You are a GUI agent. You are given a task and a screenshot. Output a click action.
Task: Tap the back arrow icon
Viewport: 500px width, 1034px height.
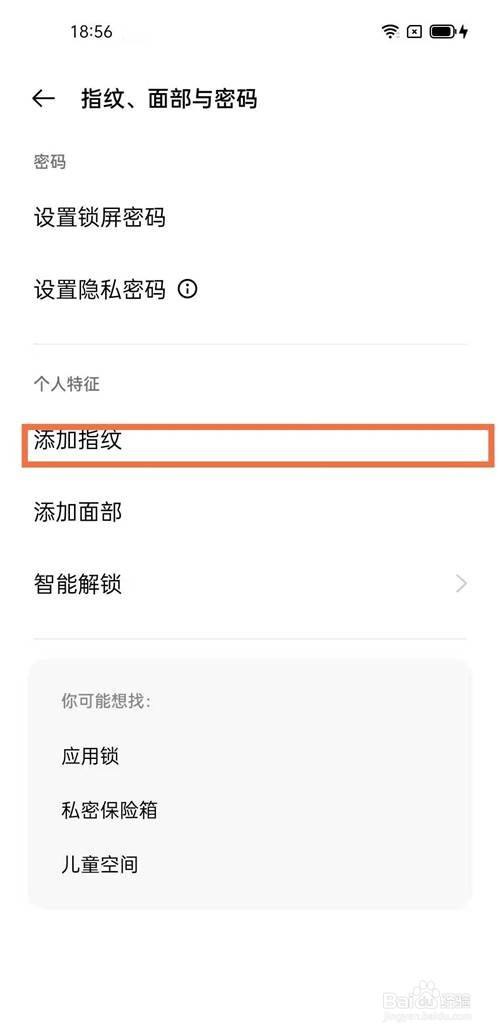tap(44, 99)
